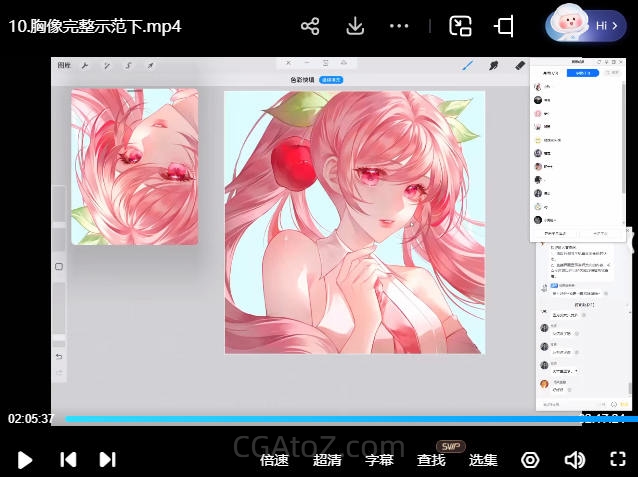Click the 查找 search button
This screenshot has width=638, height=477.
tap(431, 460)
